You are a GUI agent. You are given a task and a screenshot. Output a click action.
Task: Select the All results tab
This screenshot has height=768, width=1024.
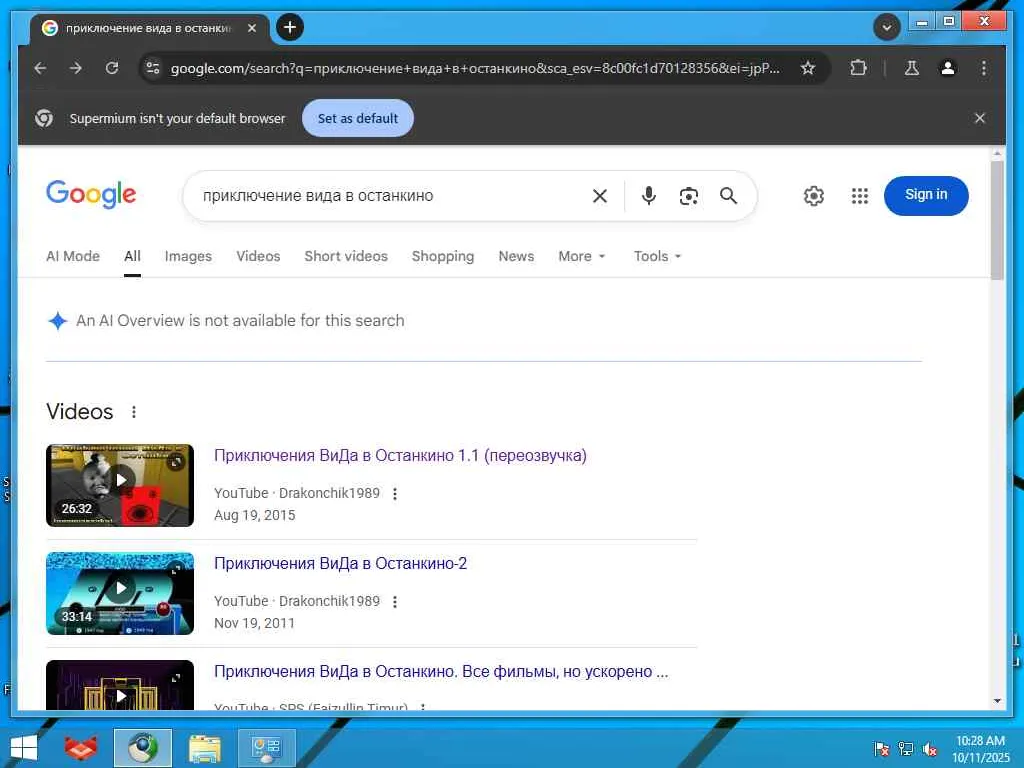(x=133, y=256)
